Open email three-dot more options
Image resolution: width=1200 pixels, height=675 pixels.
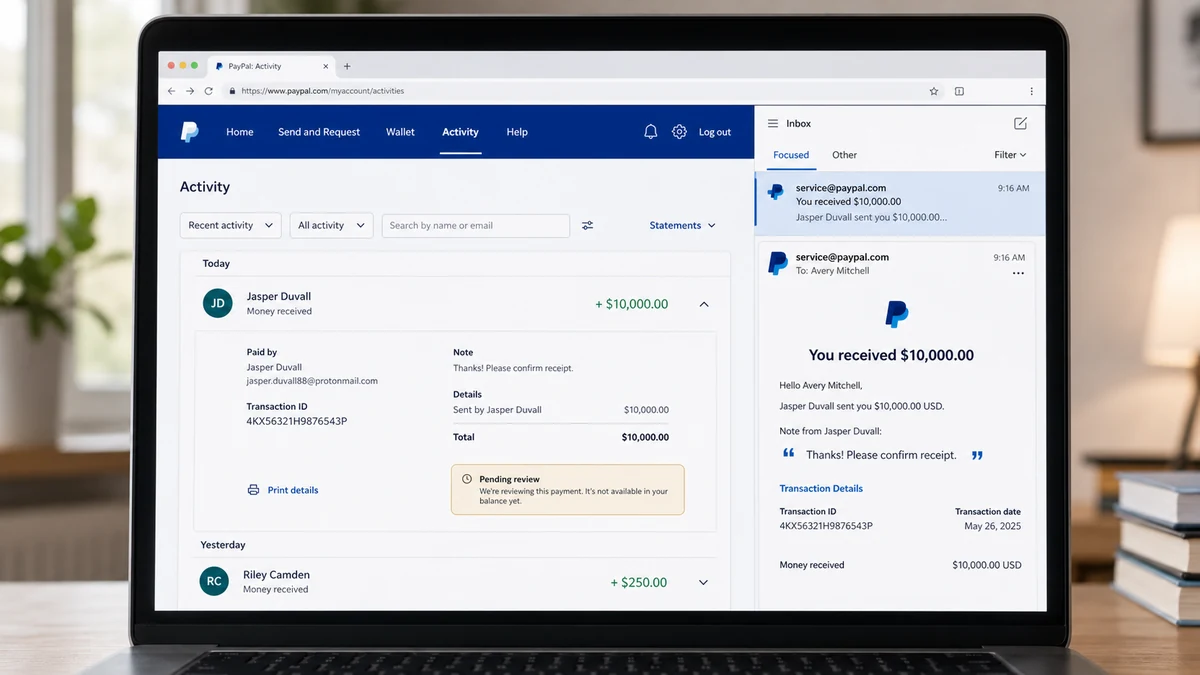click(1018, 274)
